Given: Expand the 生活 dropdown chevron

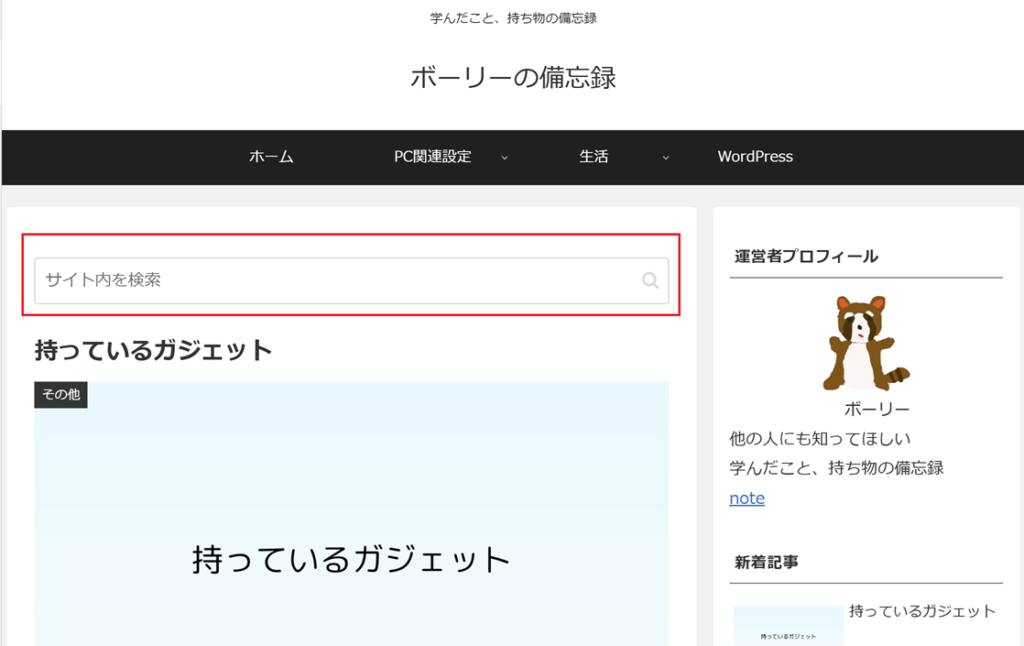Looking at the screenshot, I should (x=665, y=158).
